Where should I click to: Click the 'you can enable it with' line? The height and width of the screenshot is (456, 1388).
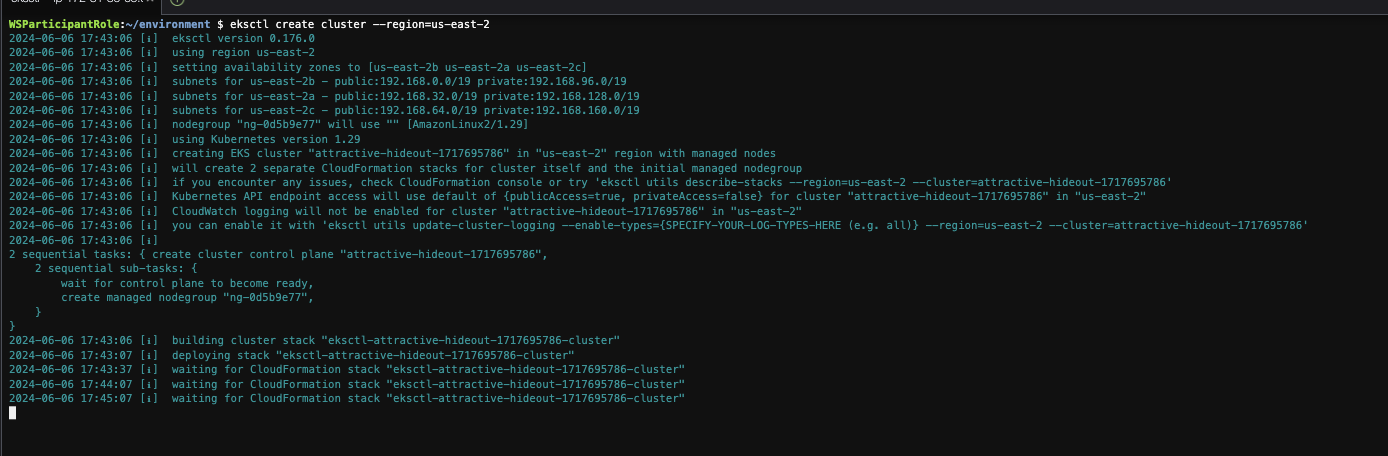click(658, 226)
